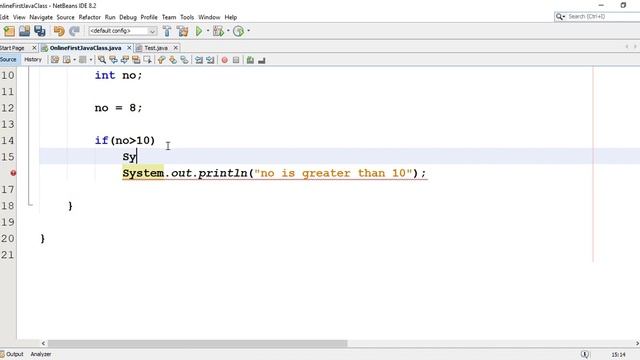Viewport: 640px width, 360px height.
Task: Click the Shift Line Right icon
Action: 210,60
